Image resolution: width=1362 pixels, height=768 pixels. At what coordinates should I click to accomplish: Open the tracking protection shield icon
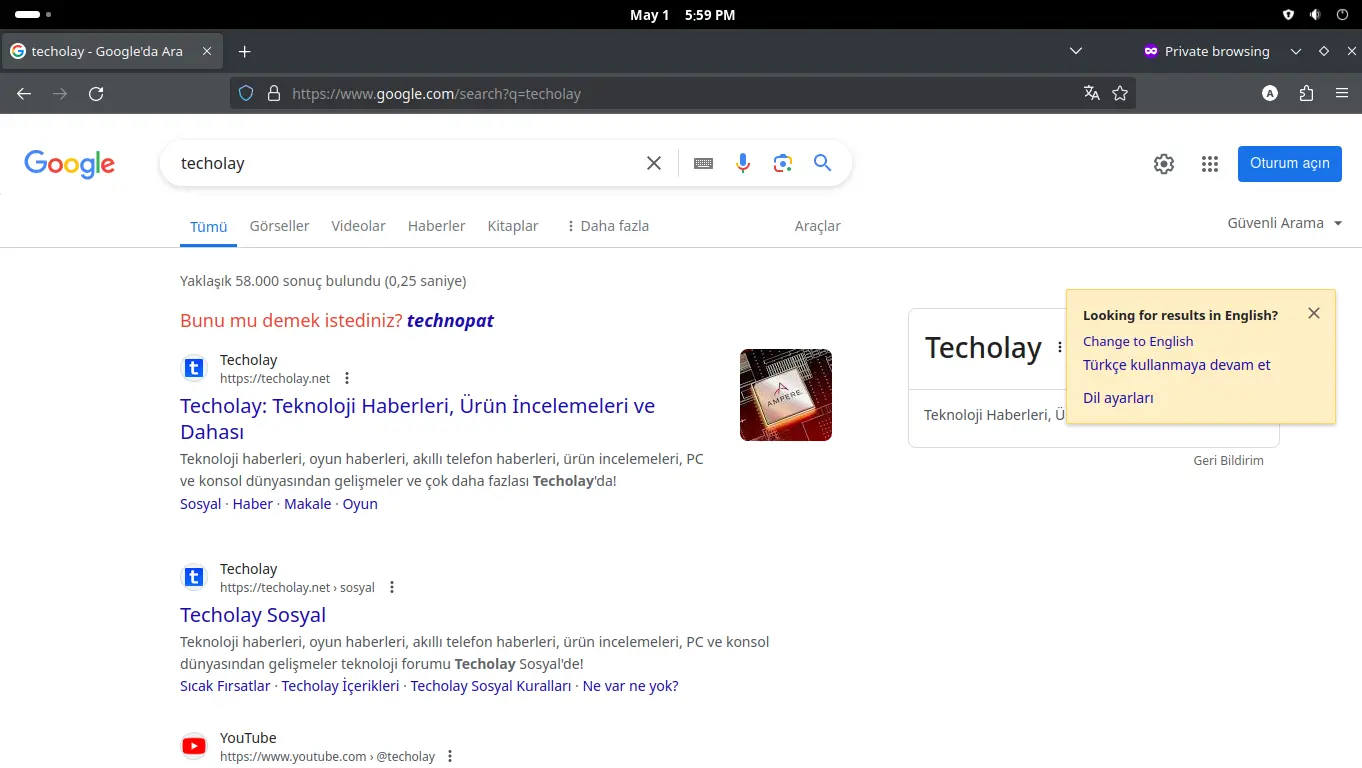[246, 93]
